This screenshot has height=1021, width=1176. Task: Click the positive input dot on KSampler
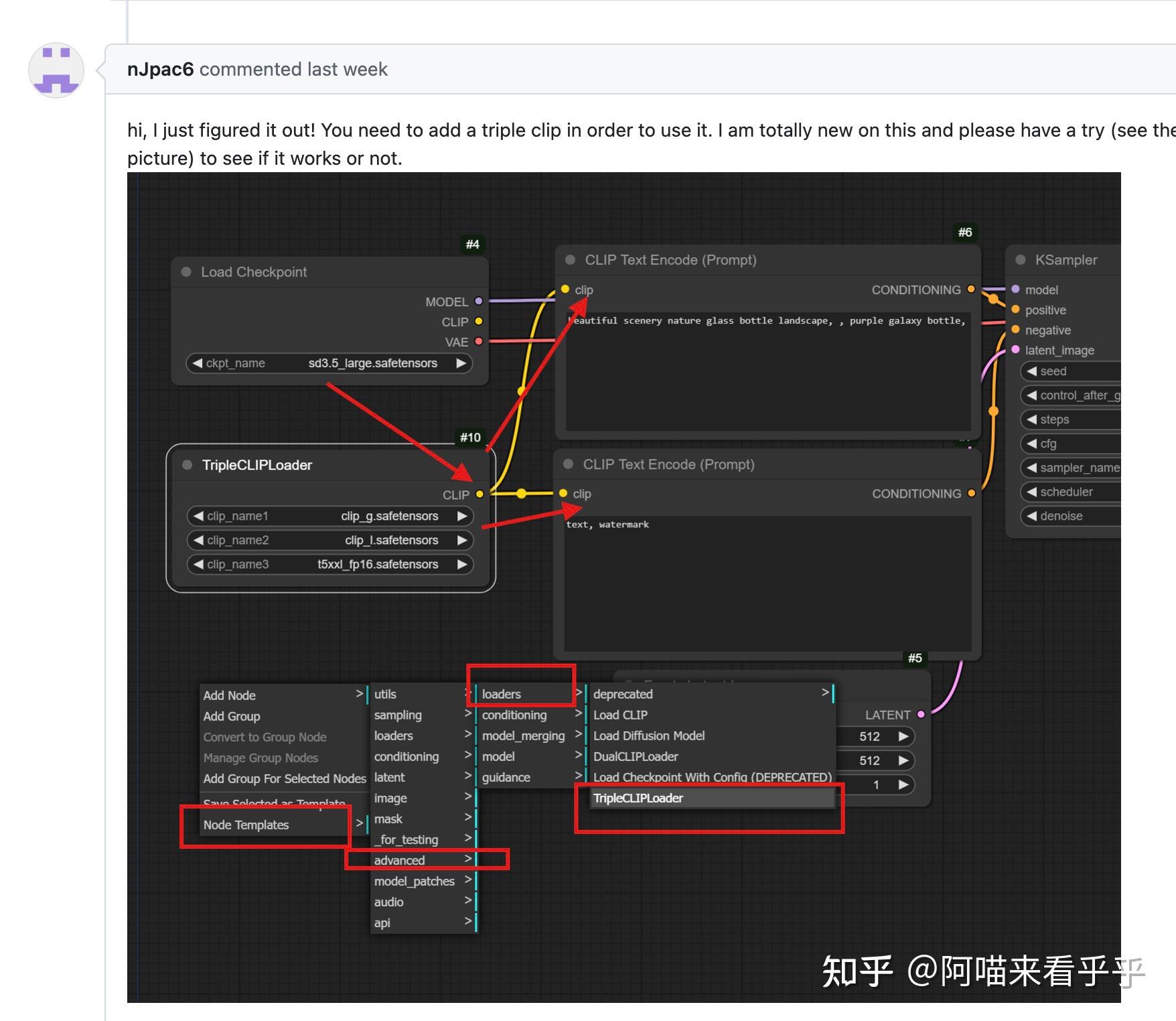tap(1016, 310)
